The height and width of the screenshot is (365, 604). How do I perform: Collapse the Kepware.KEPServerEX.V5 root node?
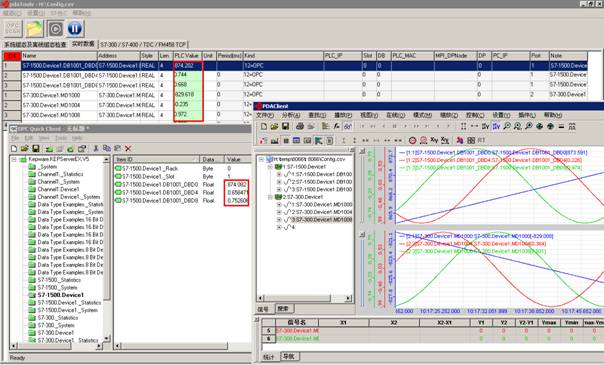point(14,159)
